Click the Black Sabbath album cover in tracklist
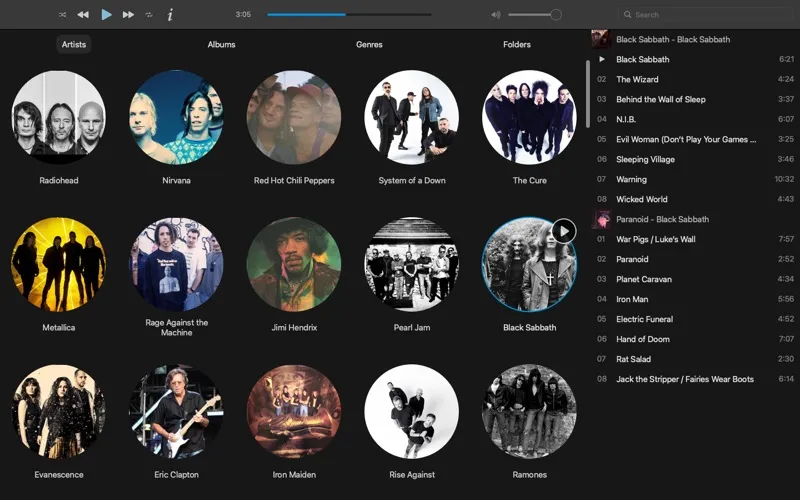Image resolution: width=800 pixels, height=500 pixels. coord(601,39)
